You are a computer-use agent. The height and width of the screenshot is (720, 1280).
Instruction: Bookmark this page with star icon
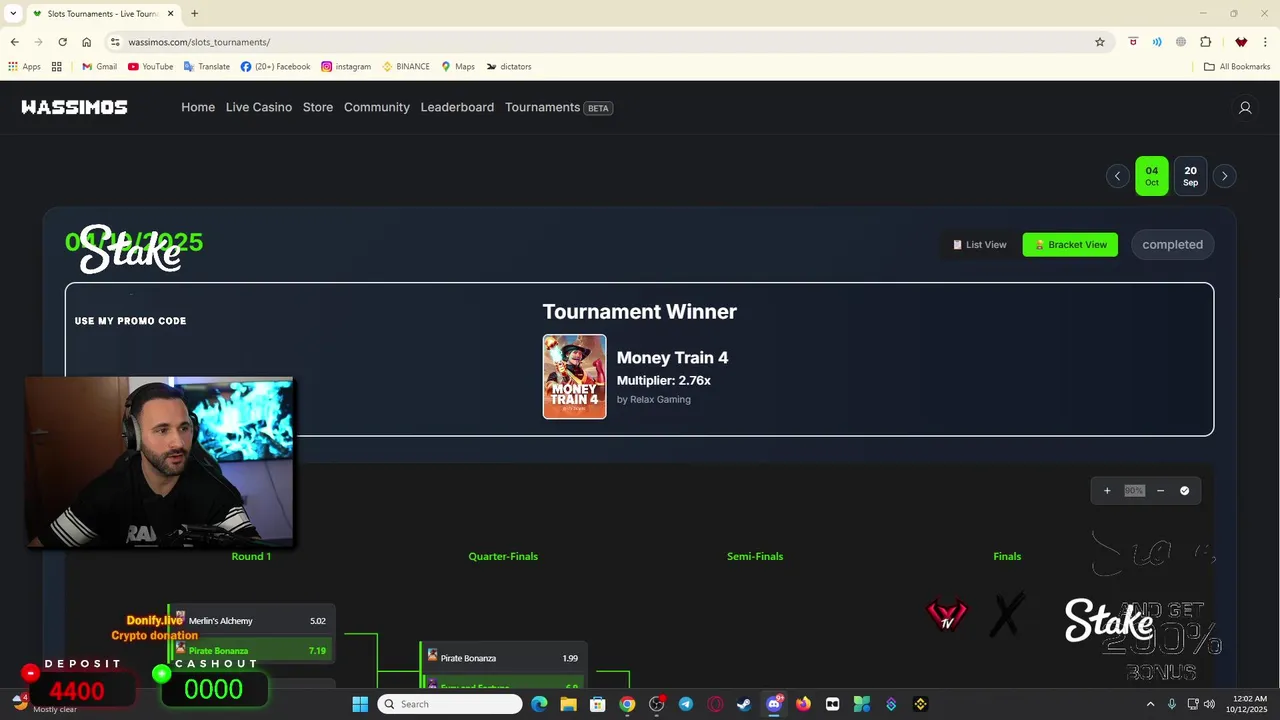pyautogui.click(x=1100, y=42)
